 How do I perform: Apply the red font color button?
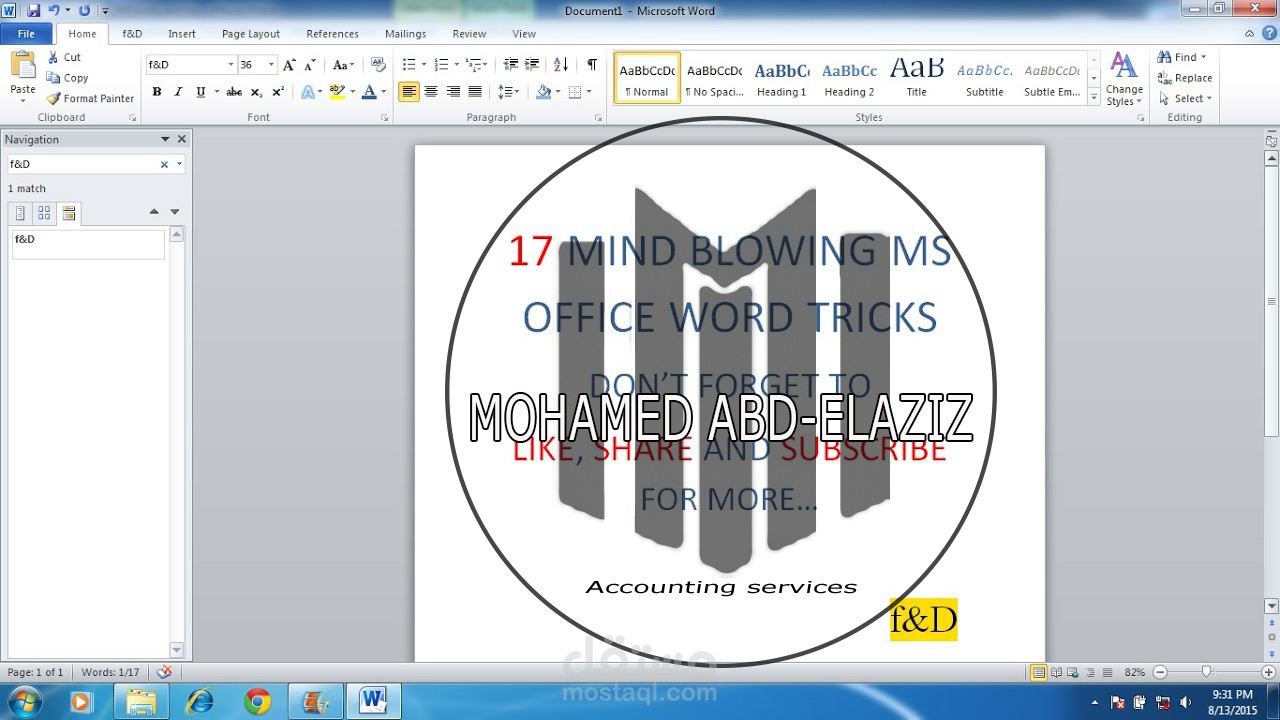pos(369,92)
